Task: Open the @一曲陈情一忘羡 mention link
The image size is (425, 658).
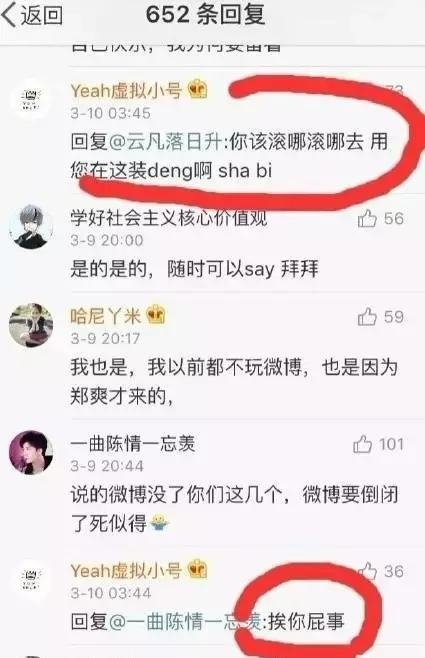Action: (185, 621)
